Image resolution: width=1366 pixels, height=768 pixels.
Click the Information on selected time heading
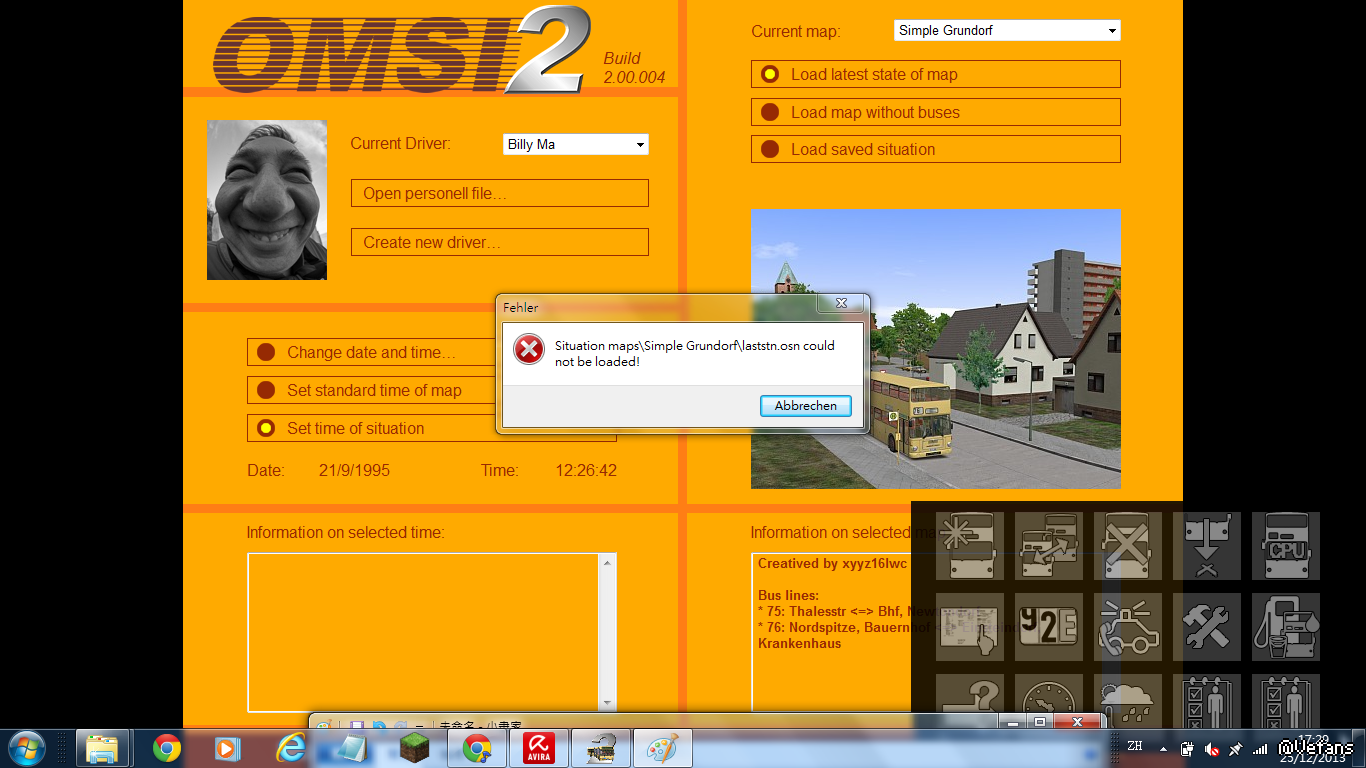tap(345, 533)
